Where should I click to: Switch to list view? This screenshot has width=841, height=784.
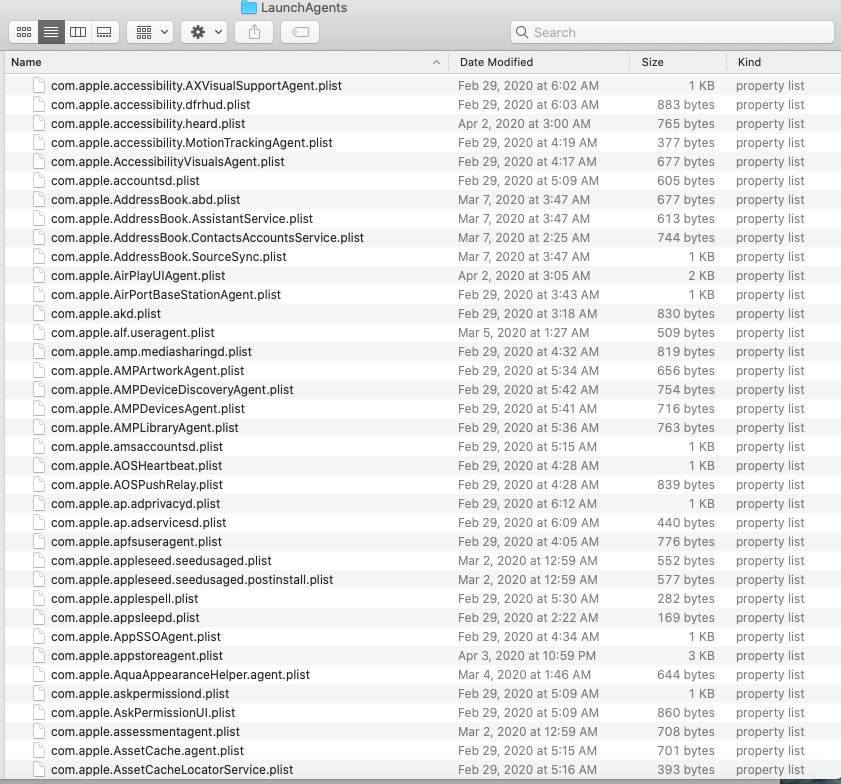[x=51, y=32]
